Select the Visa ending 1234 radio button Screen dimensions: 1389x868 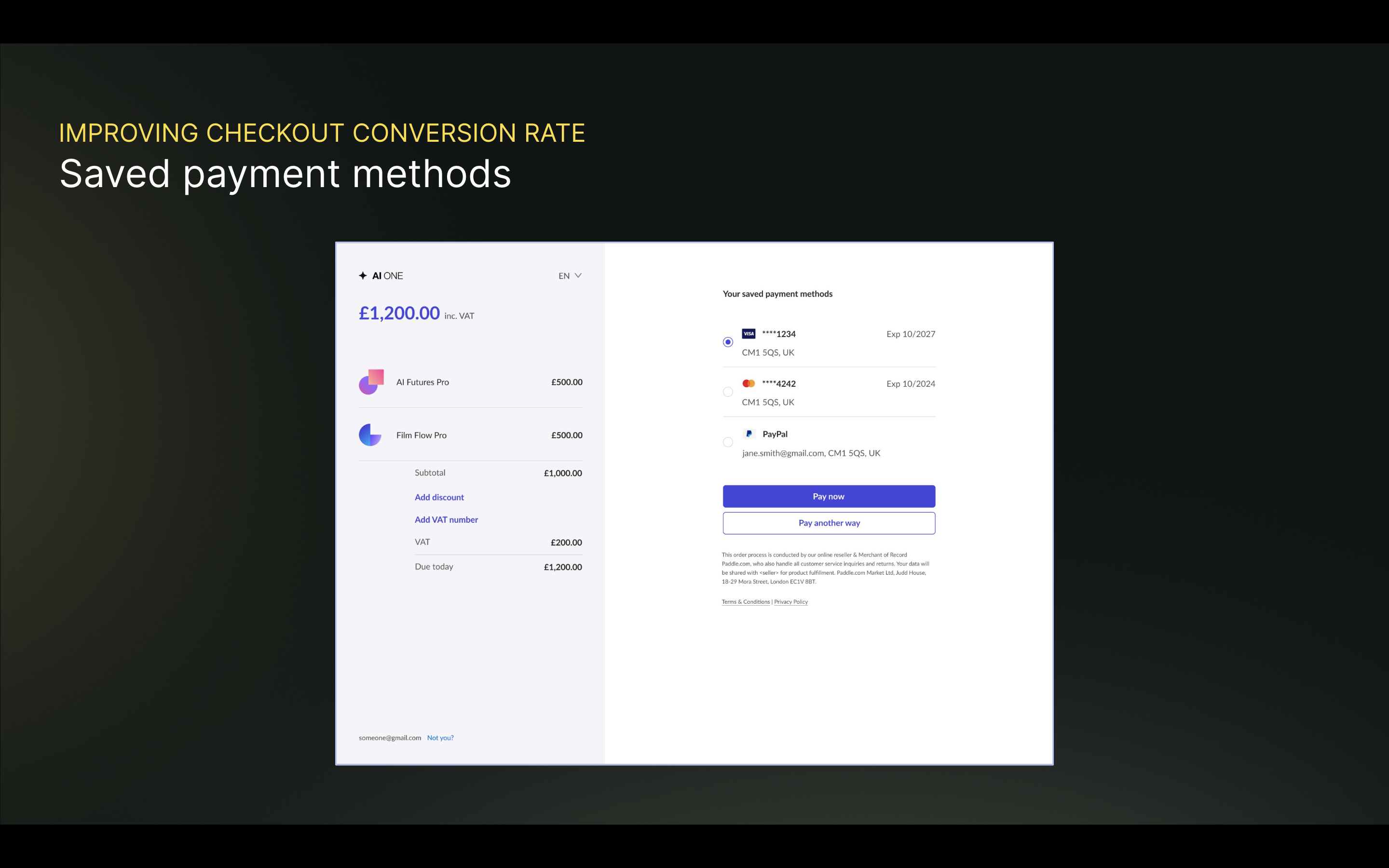tap(728, 342)
